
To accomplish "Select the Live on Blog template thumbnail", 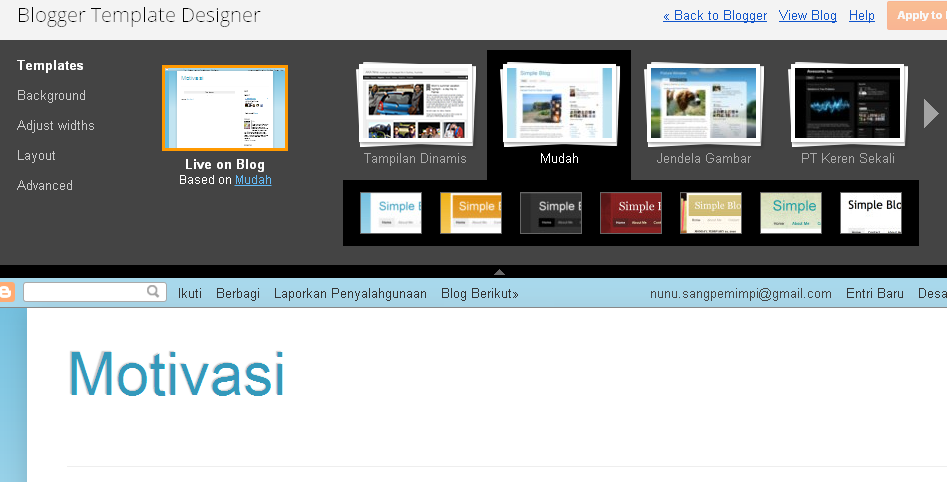I will 225,108.
